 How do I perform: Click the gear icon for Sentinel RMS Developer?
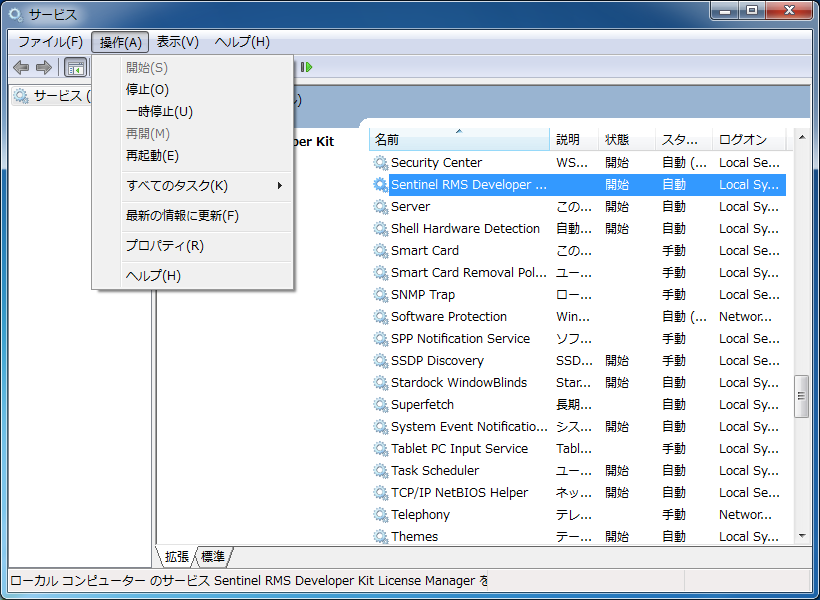point(380,185)
